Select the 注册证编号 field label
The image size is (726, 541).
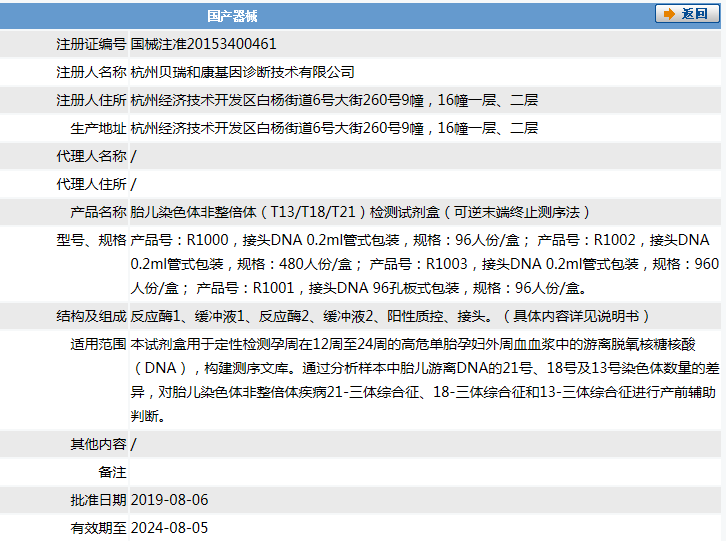click(91, 44)
